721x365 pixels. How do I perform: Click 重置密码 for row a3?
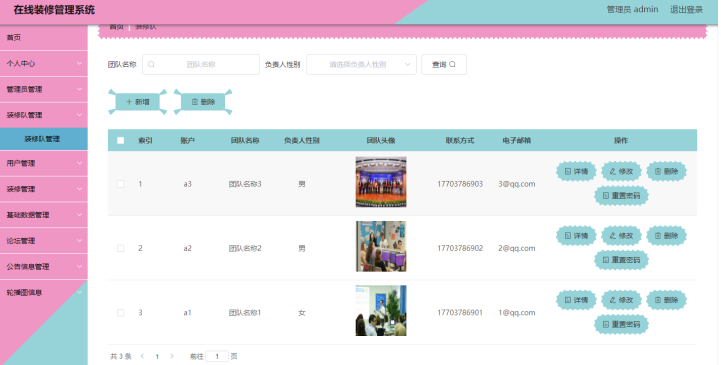(x=621, y=196)
